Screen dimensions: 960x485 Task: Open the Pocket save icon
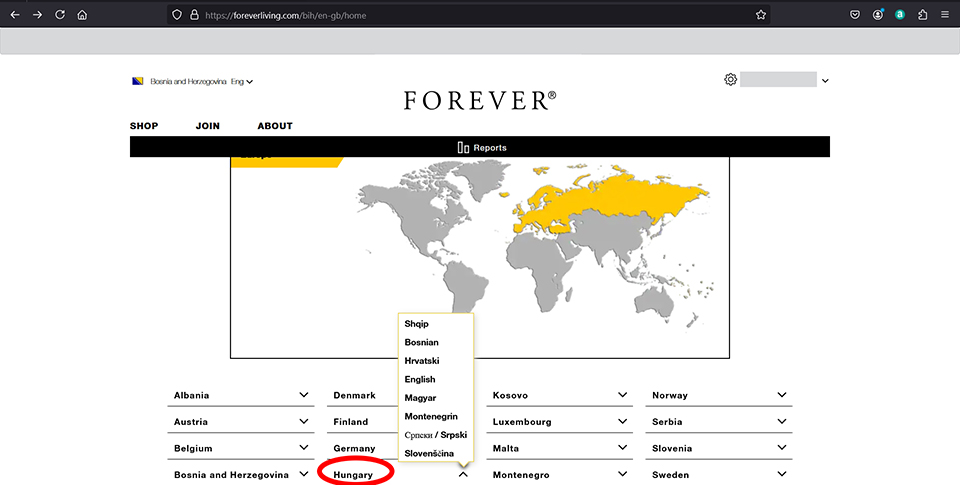coord(855,15)
